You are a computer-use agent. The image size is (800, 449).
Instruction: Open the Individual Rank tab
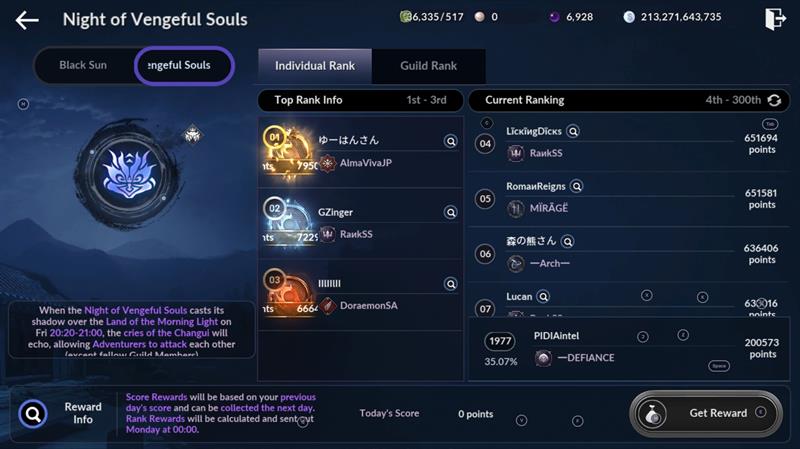click(315, 66)
